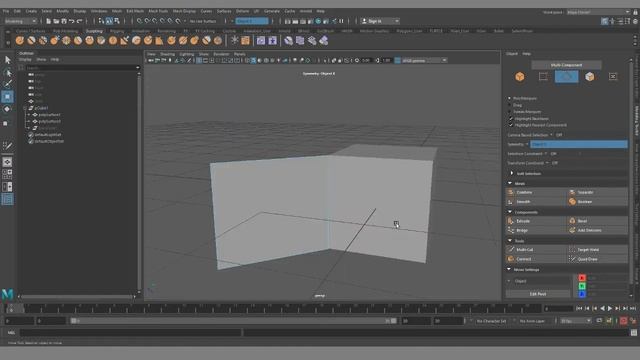Viewport: 640px width, 360px height.
Task: Pick the Scale tool in toolbox
Action: pos(6,123)
